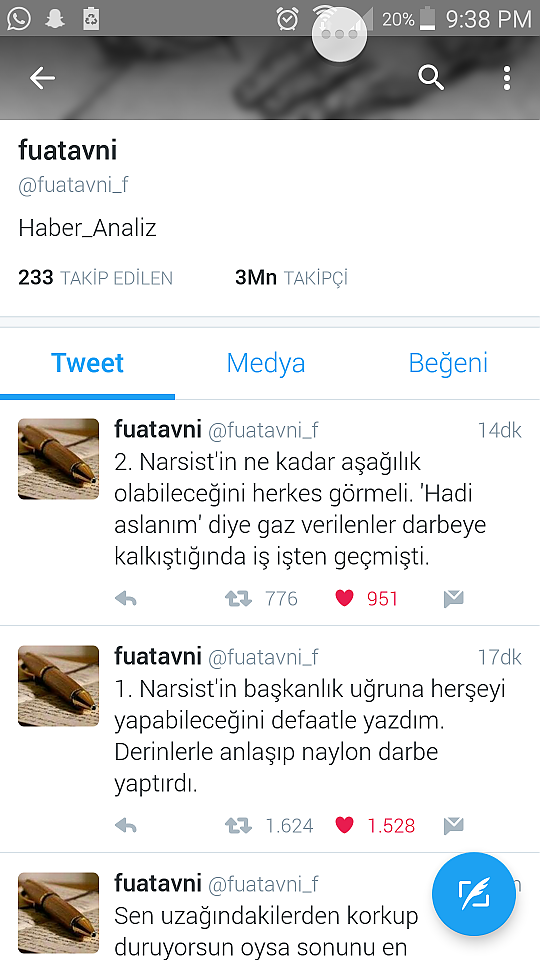The height and width of the screenshot is (960, 540).
Task: Reply to the 14dk tweet
Action: [x=126, y=599]
